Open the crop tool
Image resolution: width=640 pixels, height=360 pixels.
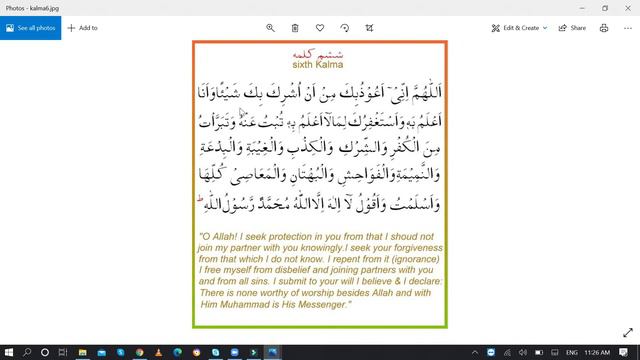369,28
